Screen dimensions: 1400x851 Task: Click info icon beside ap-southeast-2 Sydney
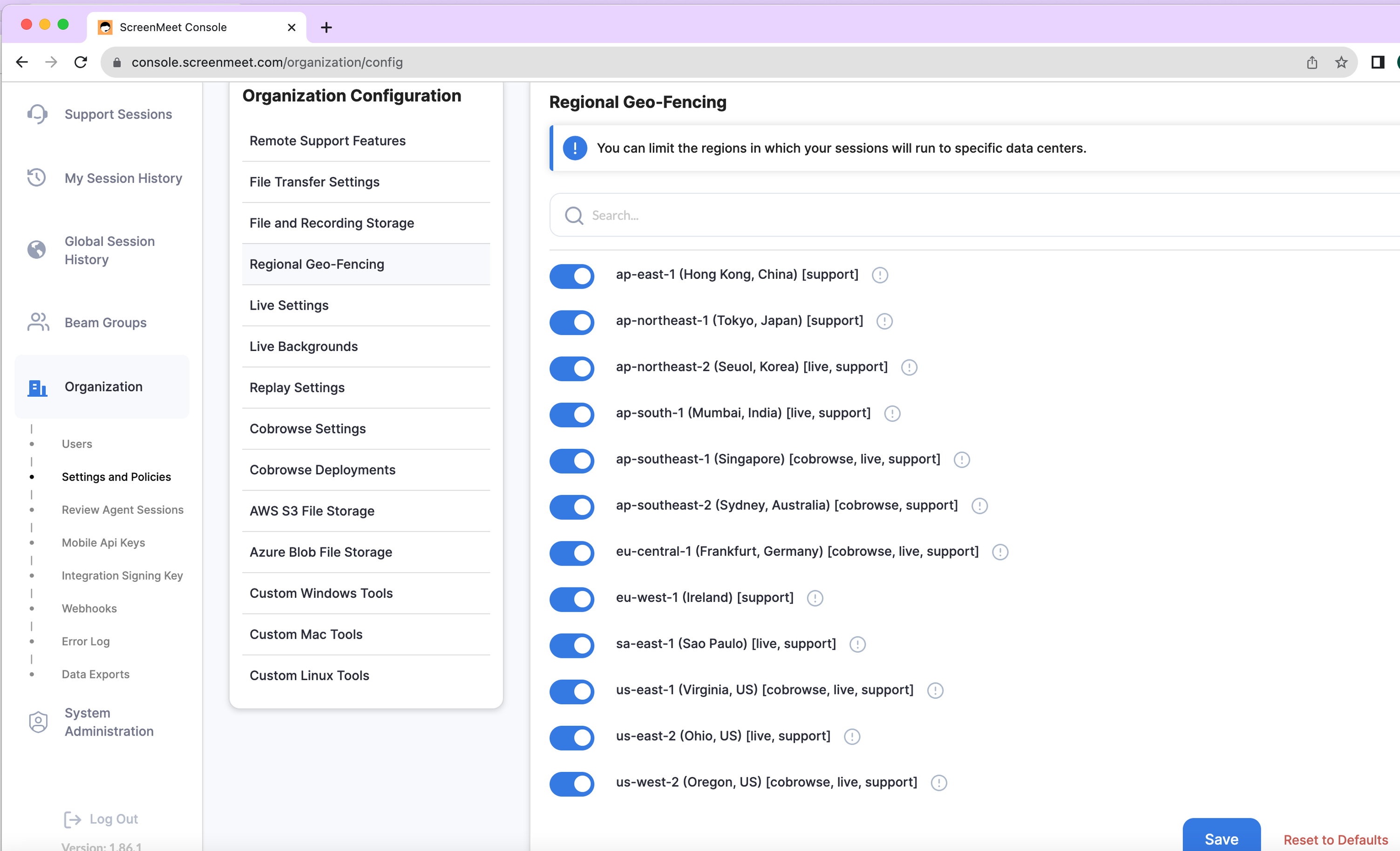(x=979, y=506)
